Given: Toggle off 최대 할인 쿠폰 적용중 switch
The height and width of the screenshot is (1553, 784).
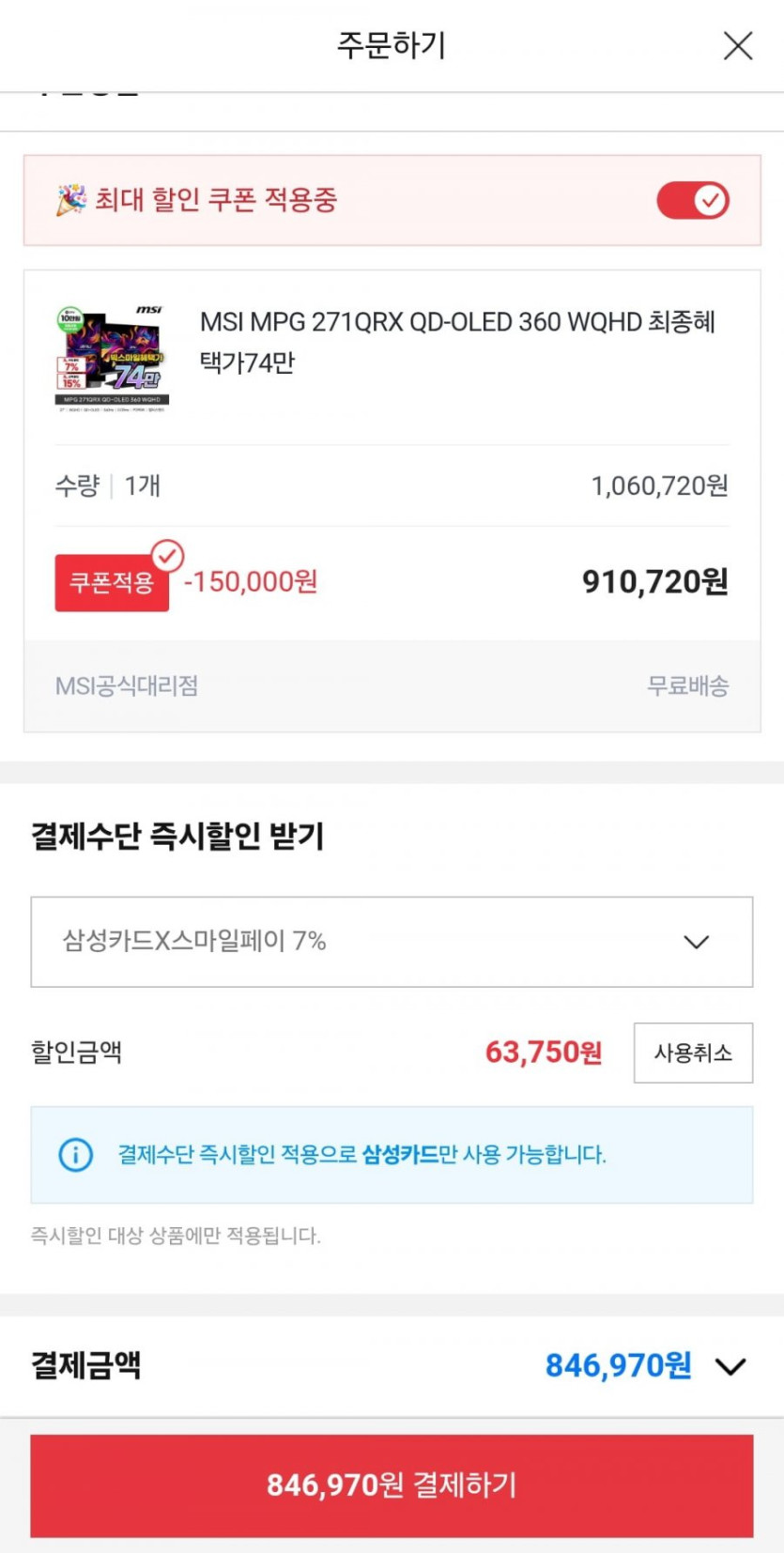Looking at the screenshot, I should click(x=693, y=200).
